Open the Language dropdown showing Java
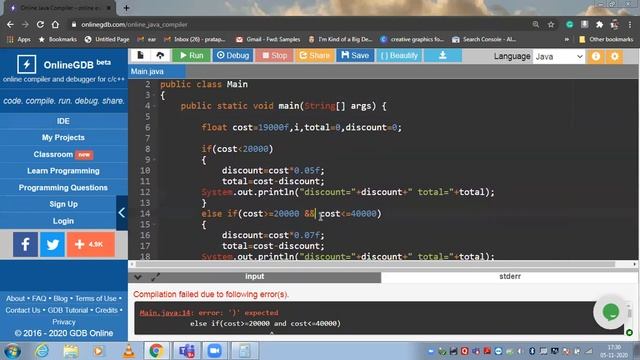640x360 pixels. [x=559, y=56]
